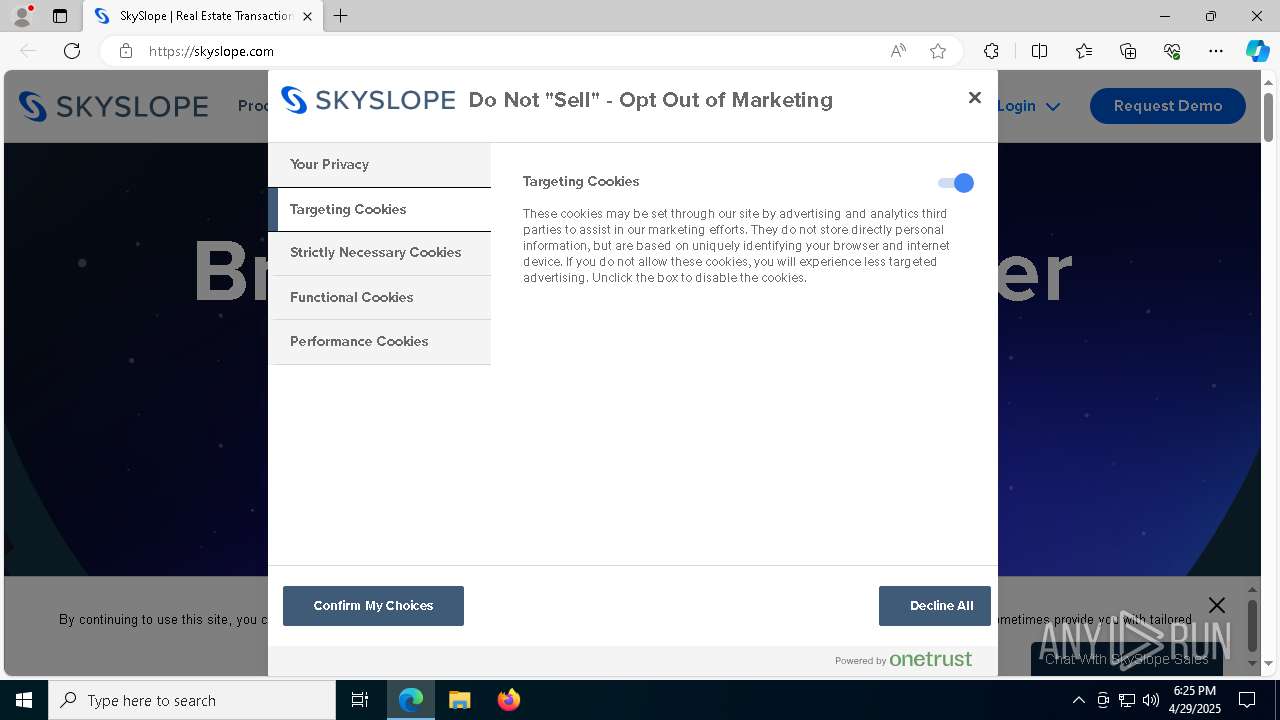Close the SkySlope browser tab
This screenshot has height=720, width=1280.
pos(307,16)
